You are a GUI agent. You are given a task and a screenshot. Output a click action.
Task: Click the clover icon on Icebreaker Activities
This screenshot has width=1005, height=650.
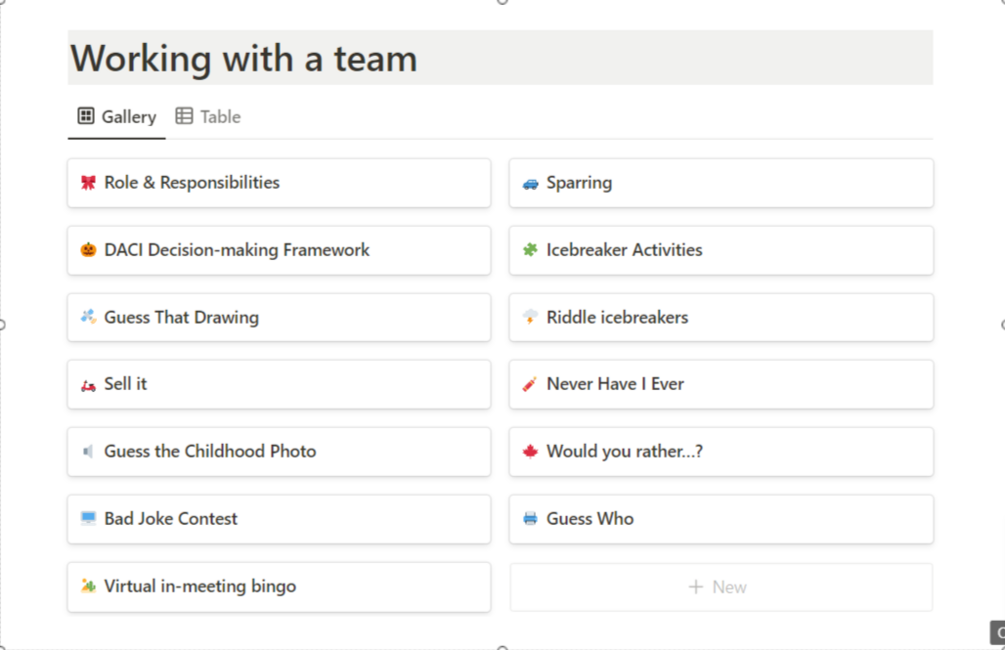tap(530, 250)
